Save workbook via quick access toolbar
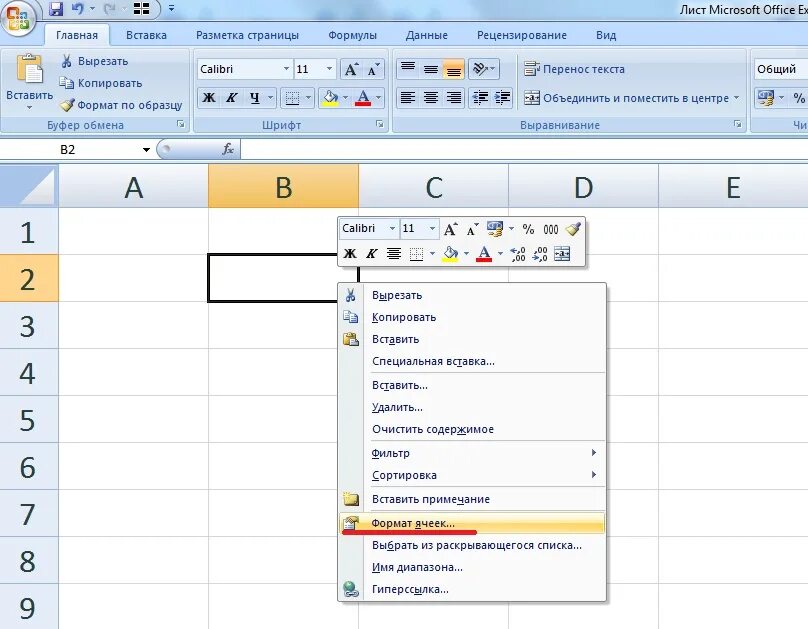 coord(56,9)
